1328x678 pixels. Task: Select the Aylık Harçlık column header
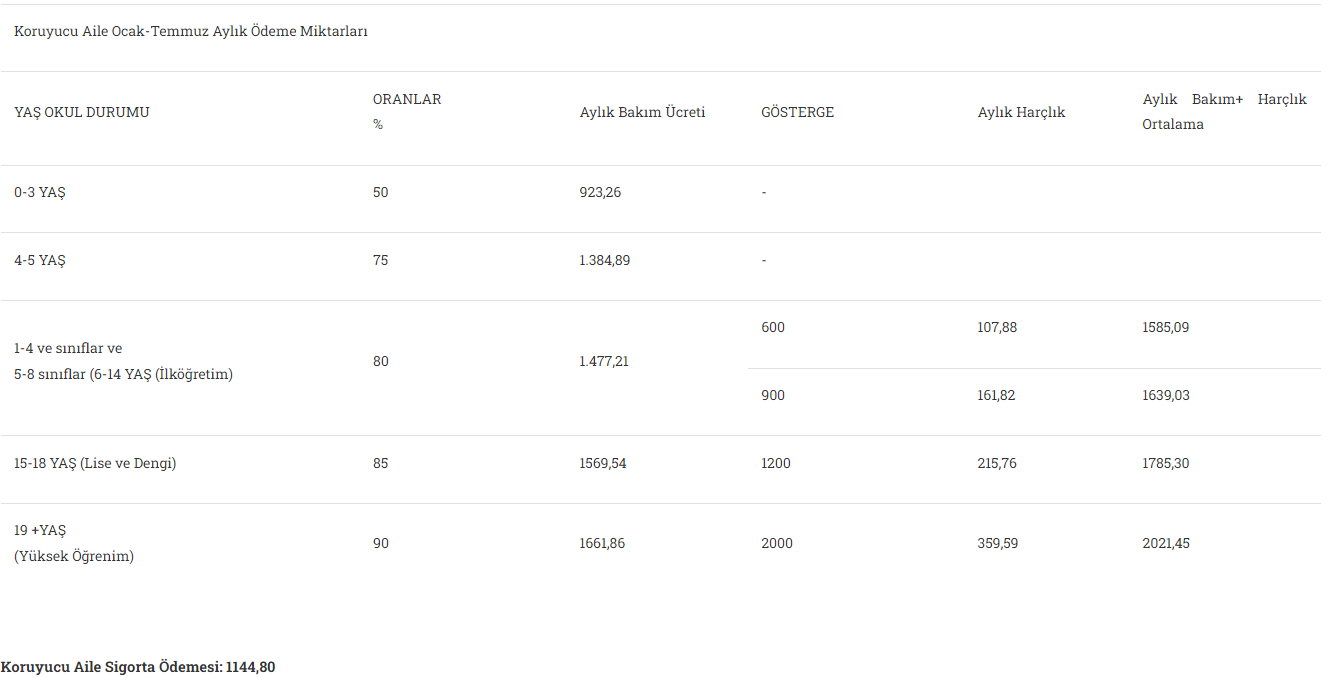point(1021,112)
